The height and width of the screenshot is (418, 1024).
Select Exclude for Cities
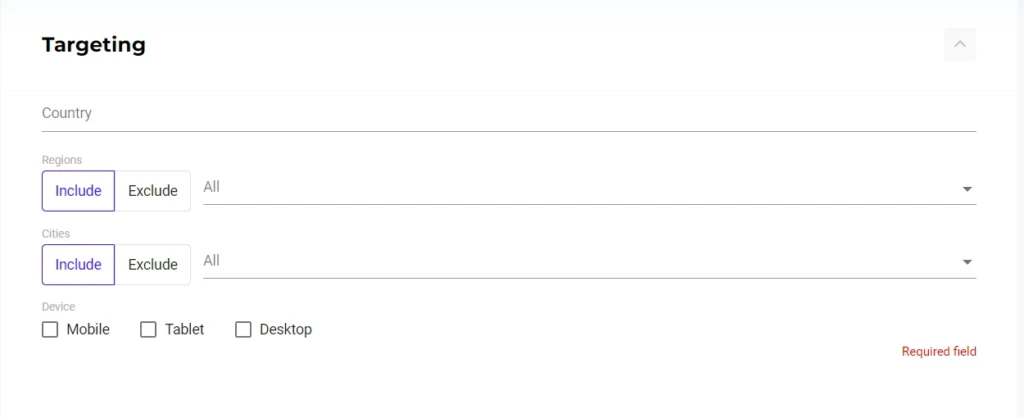(153, 265)
